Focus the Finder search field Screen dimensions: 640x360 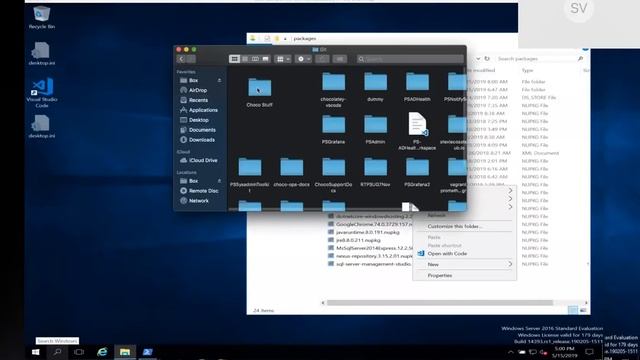(410, 59)
